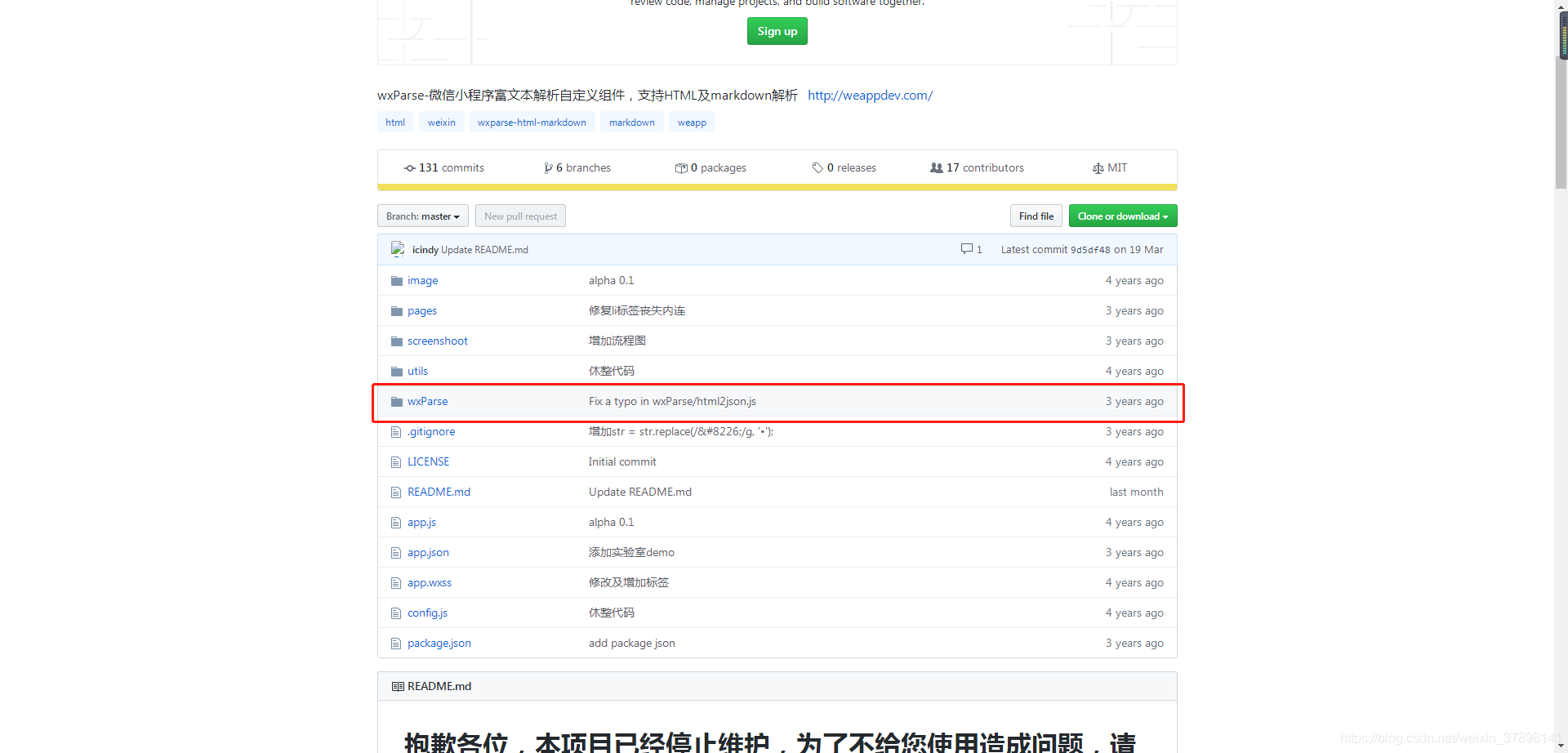Click the commits history icon
This screenshot has width=1568, height=753.
tap(410, 168)
